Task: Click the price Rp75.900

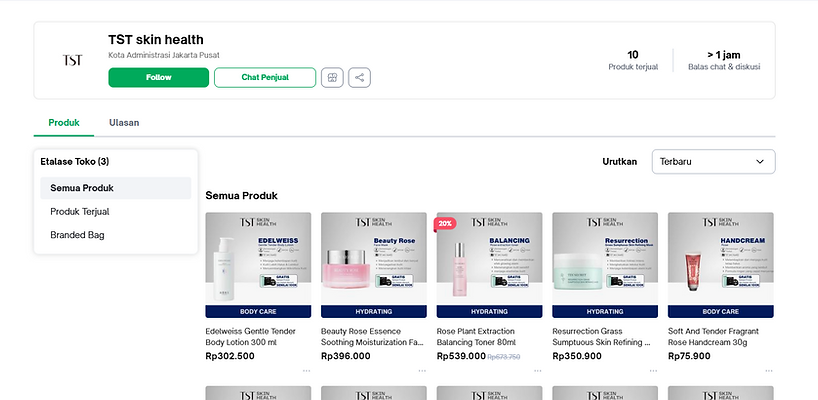Action: pyautogui.click(x=689, y=356)
